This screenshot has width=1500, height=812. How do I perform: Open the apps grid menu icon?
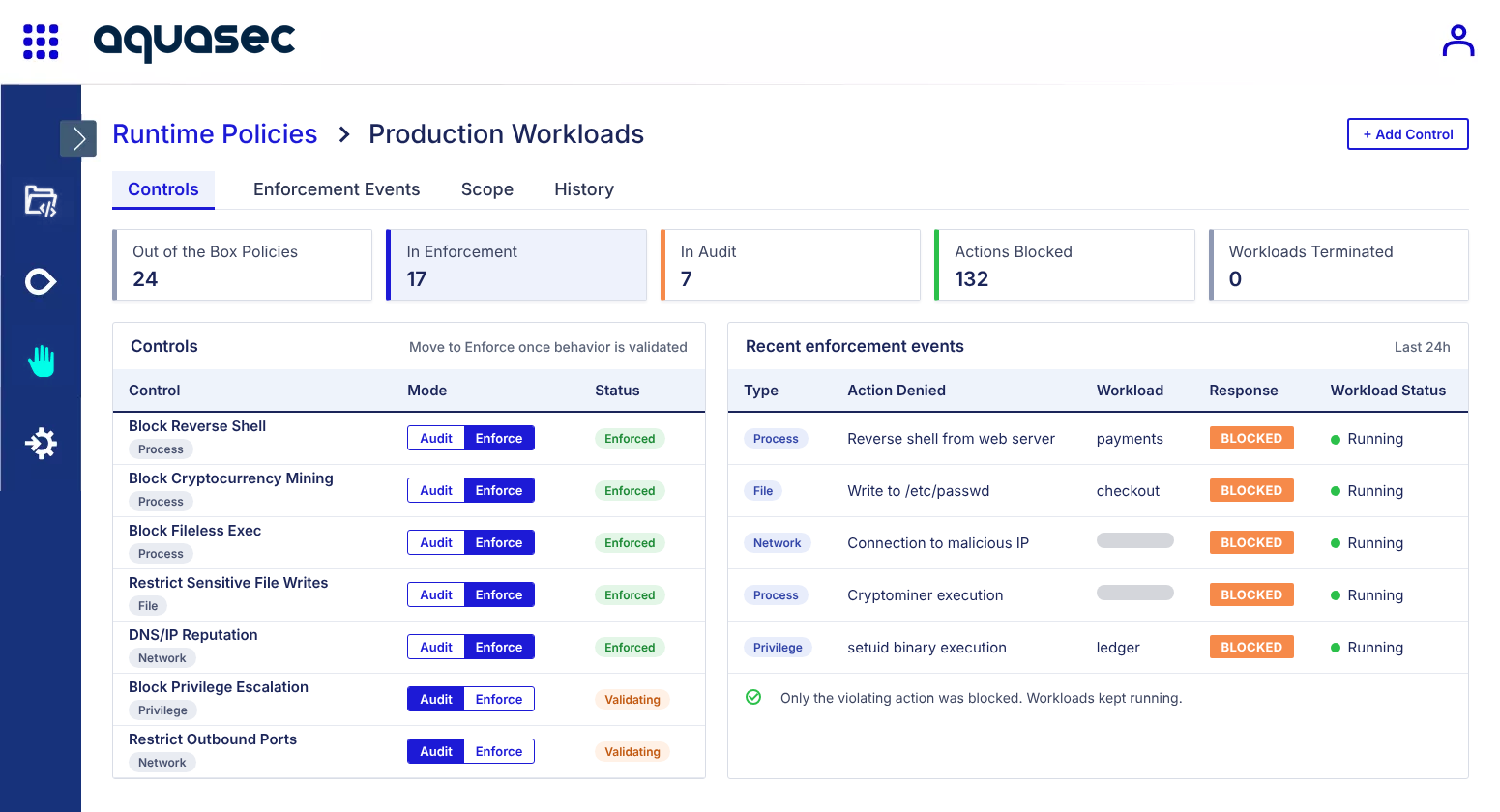41,42
